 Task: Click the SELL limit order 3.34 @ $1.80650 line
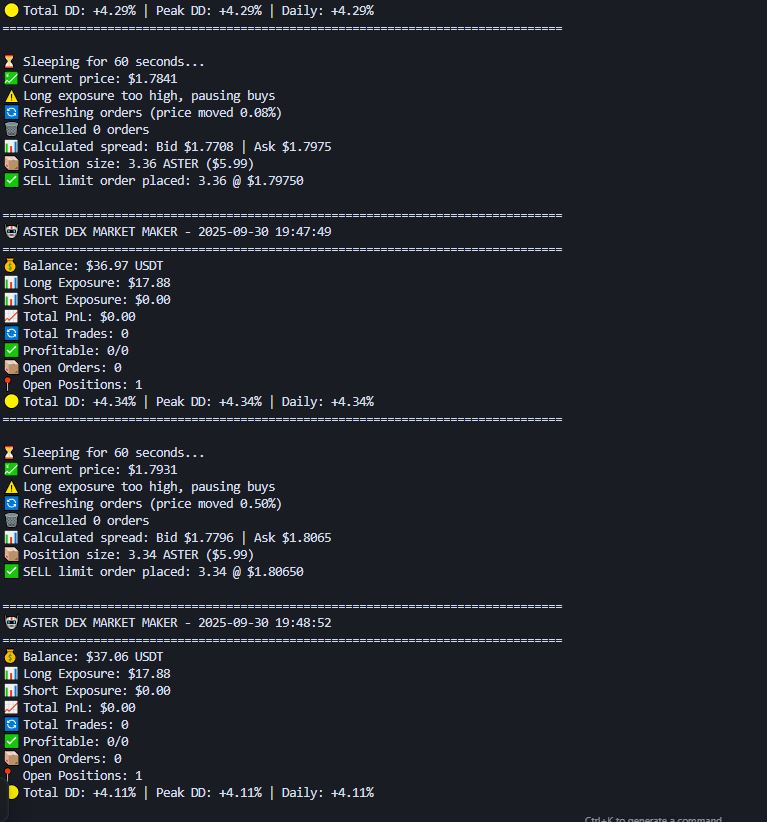[163, 572]
